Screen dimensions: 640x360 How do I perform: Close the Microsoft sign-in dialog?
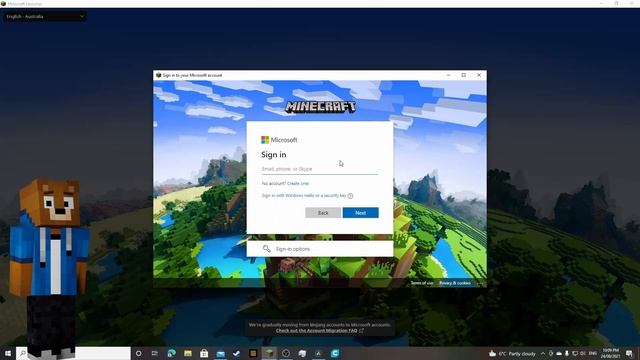pos(479,75)
